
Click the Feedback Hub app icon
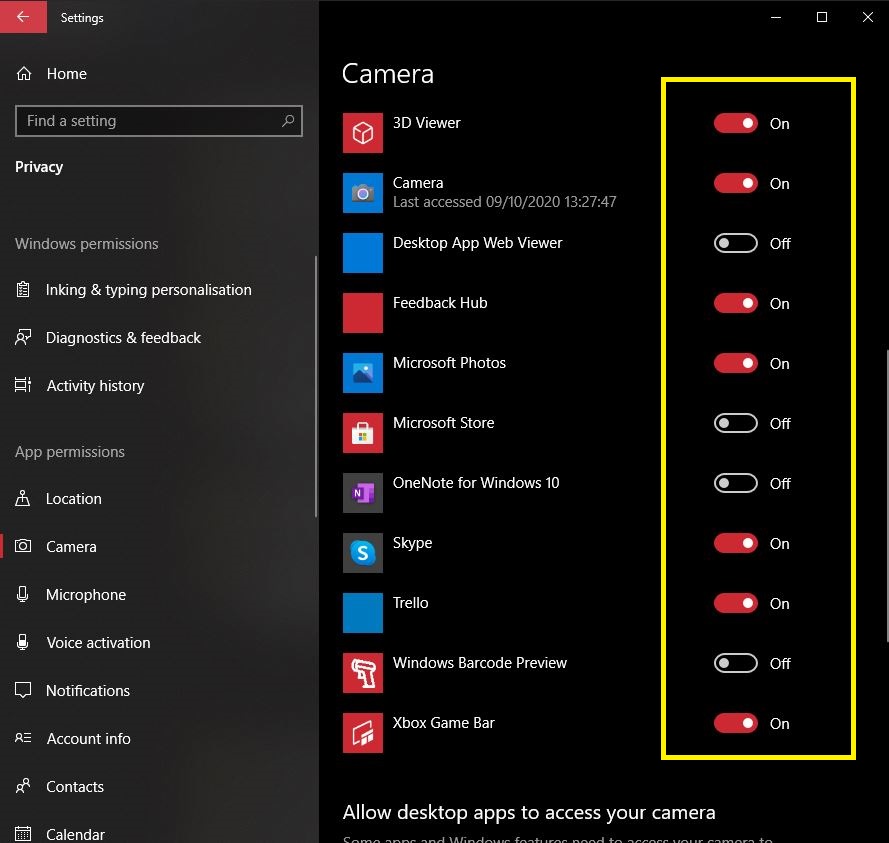point(363,314)
